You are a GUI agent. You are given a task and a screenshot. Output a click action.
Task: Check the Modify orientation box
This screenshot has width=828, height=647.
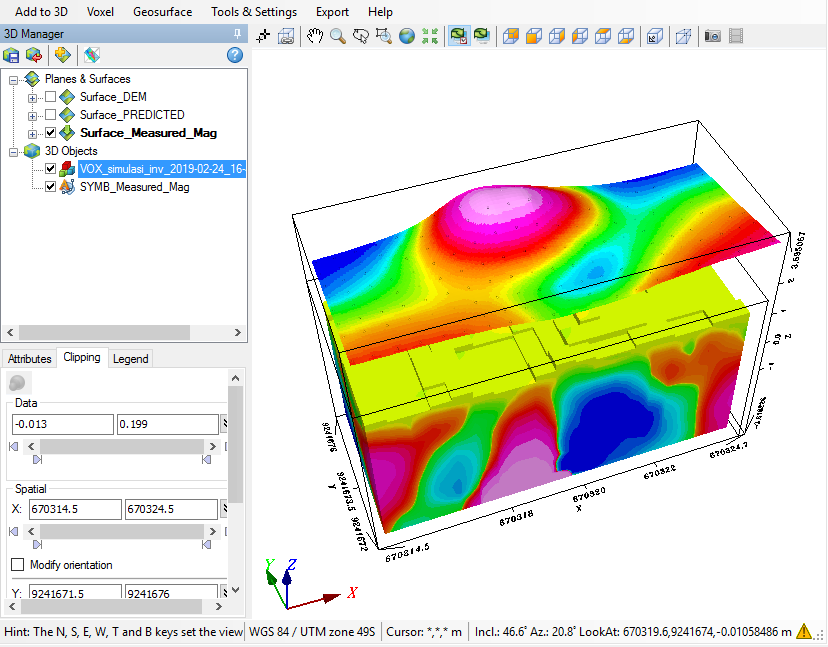(17, 565)
